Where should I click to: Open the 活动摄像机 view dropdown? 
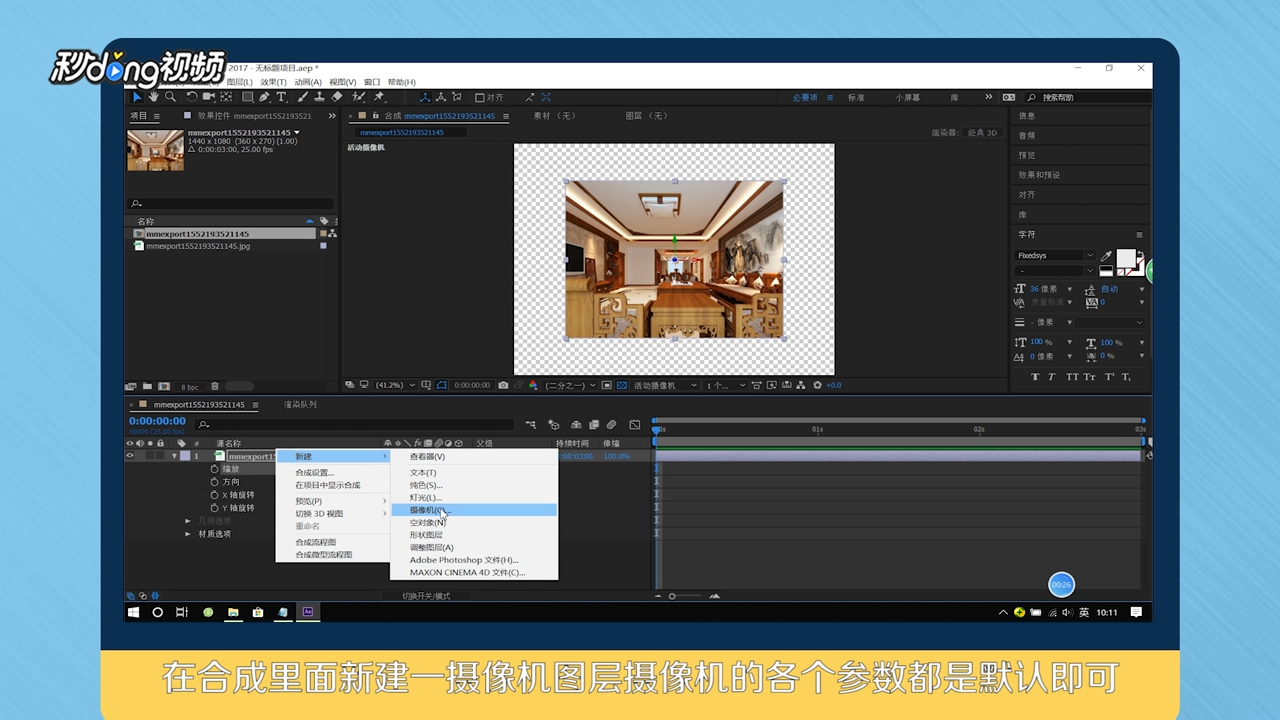point(666,385)
